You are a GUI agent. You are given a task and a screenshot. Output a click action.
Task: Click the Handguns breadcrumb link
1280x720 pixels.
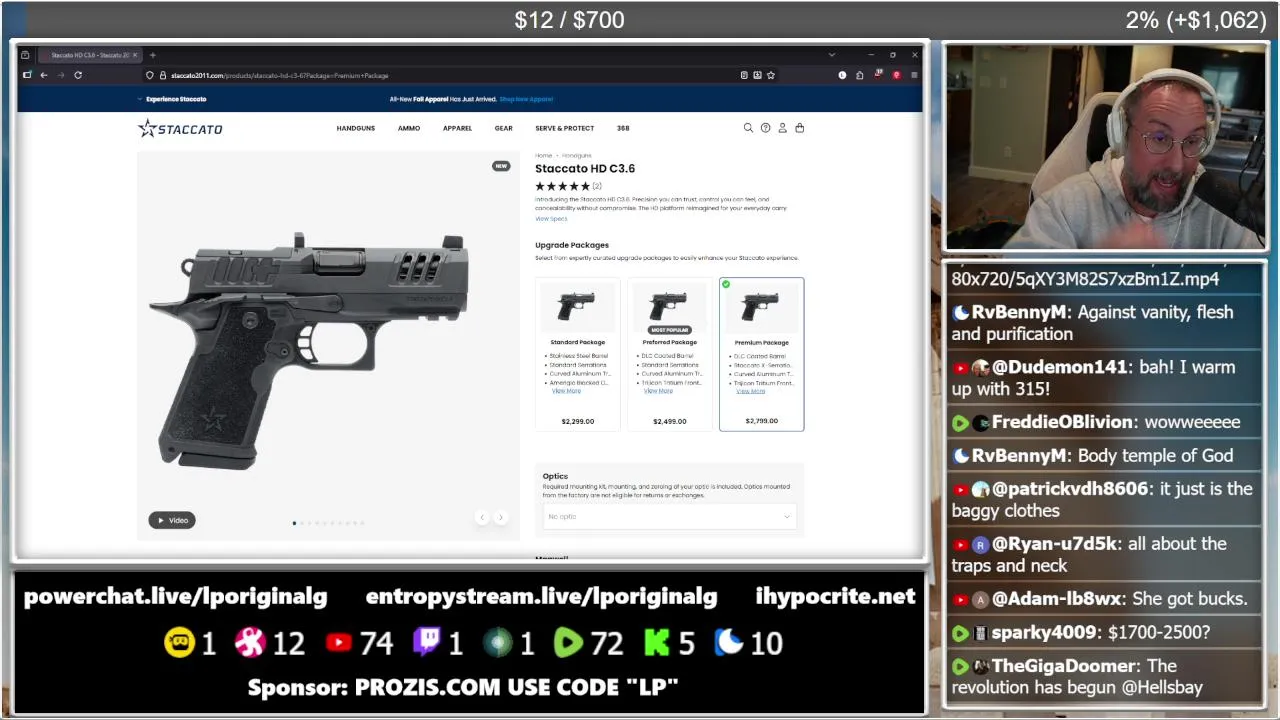tap(576, 156)
